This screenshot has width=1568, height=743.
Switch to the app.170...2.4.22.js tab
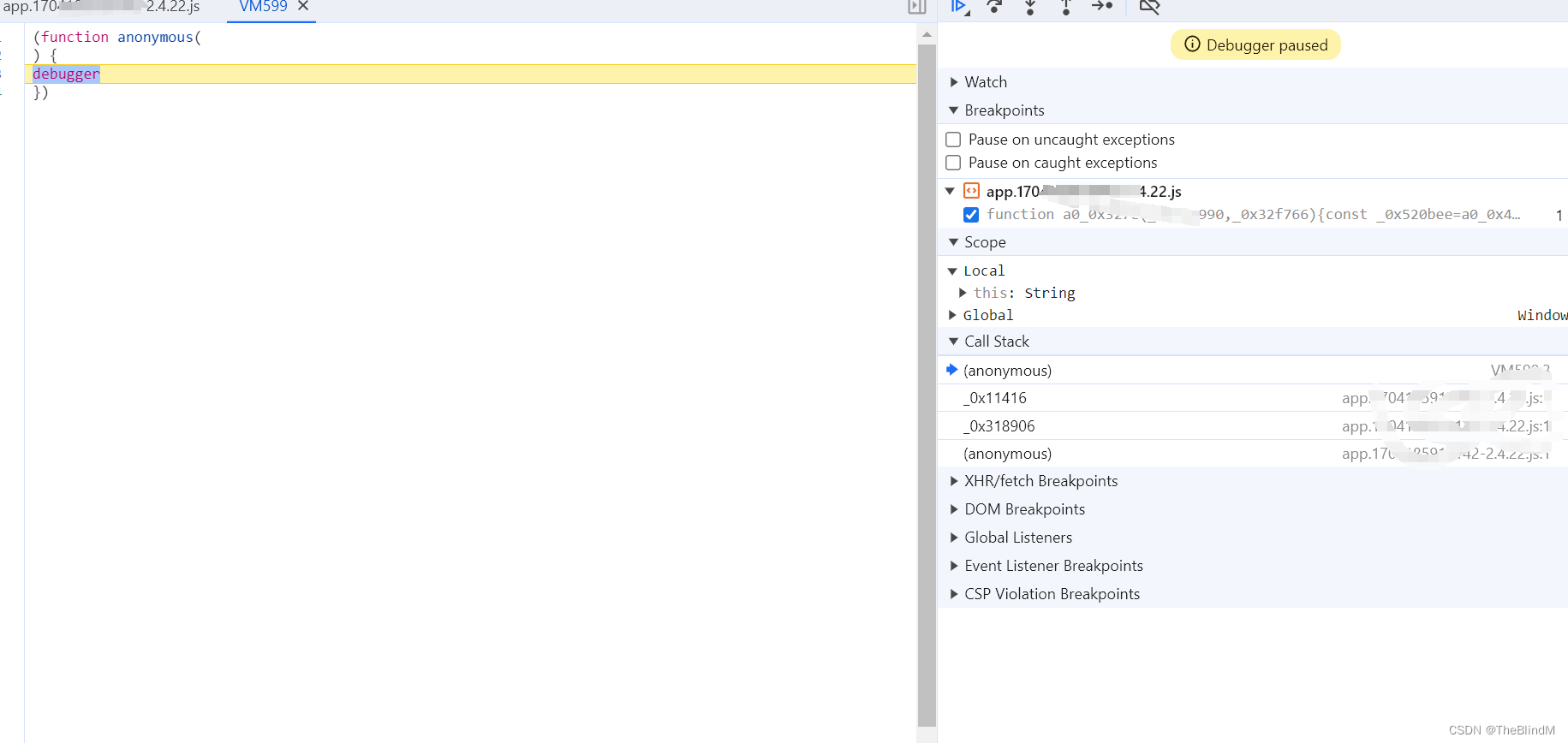(x=101, y=7)
